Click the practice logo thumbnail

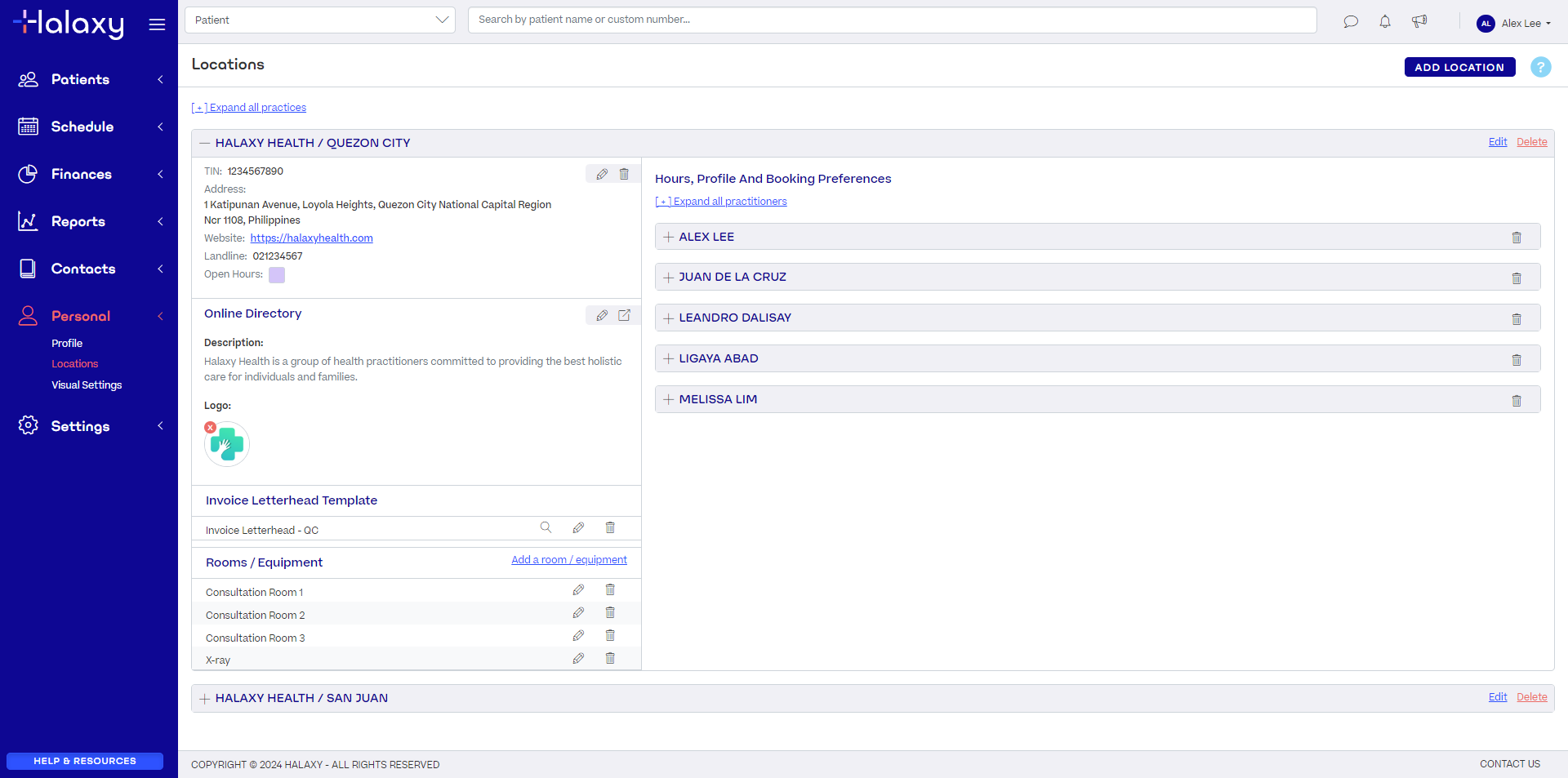click(227, 444)
